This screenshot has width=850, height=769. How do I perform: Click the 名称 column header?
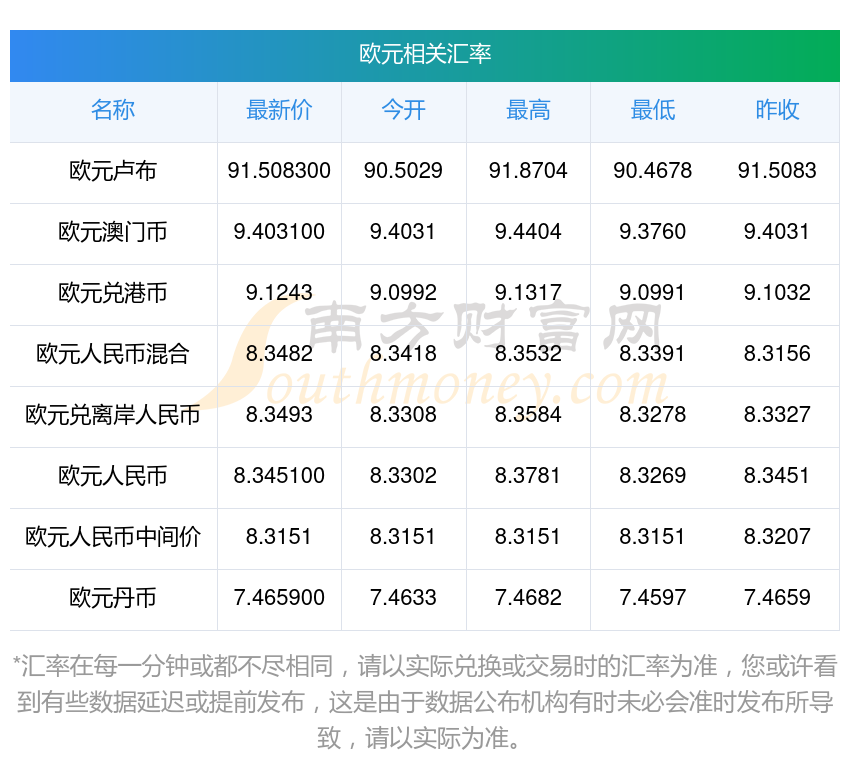[x=113, y=110]
